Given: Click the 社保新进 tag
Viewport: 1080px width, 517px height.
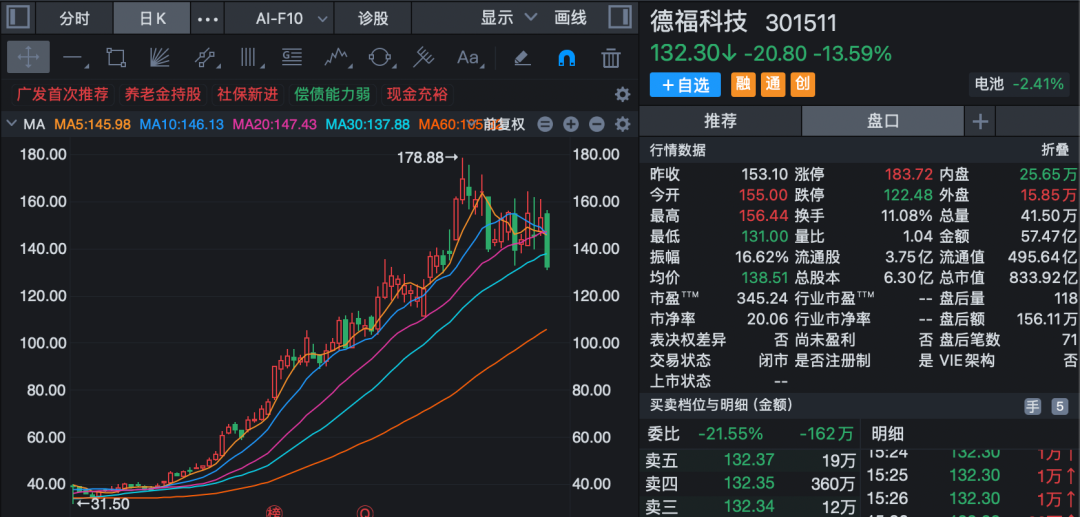Looking at the screenshot, I should tap(248, 95).
